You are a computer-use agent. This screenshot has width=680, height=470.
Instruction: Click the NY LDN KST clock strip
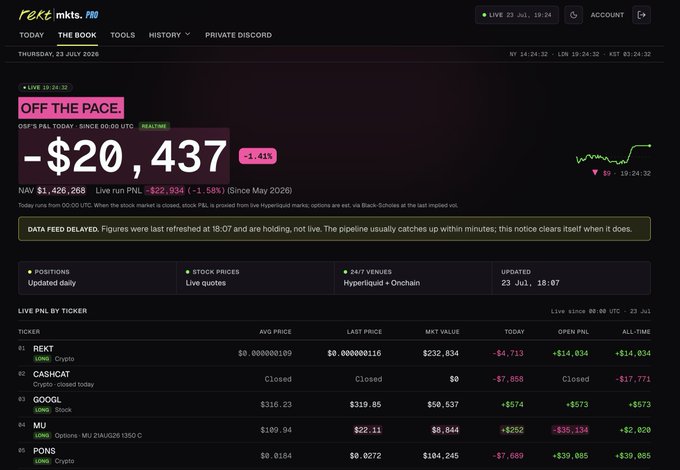[580, 54]
